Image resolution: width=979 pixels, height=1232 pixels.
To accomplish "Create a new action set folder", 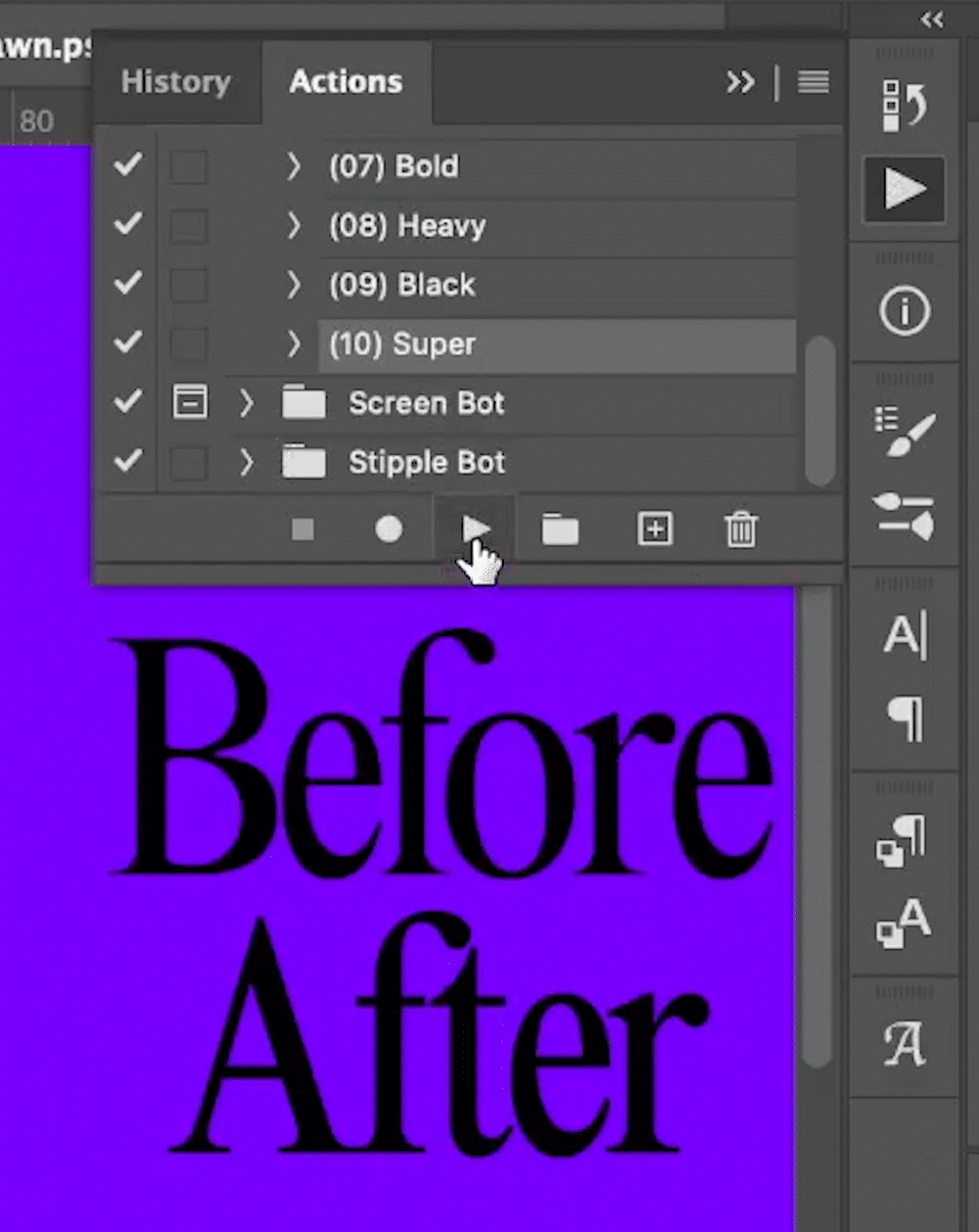I will pos(560,529).
